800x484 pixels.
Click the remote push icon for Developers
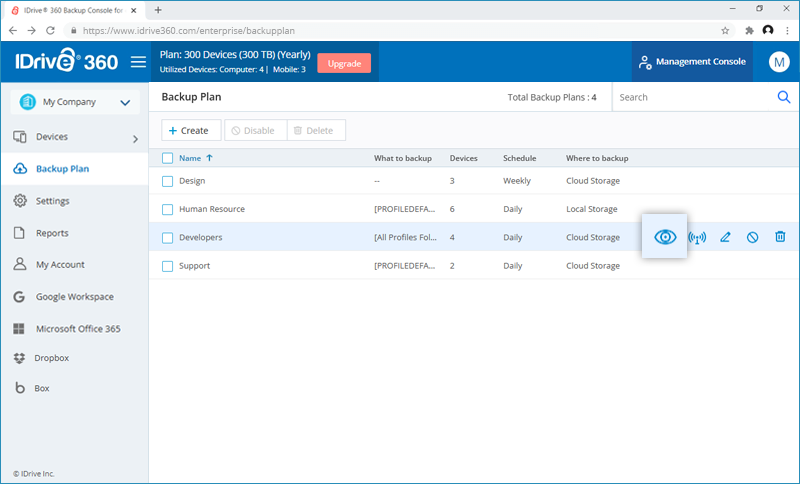tap(697, 237)
